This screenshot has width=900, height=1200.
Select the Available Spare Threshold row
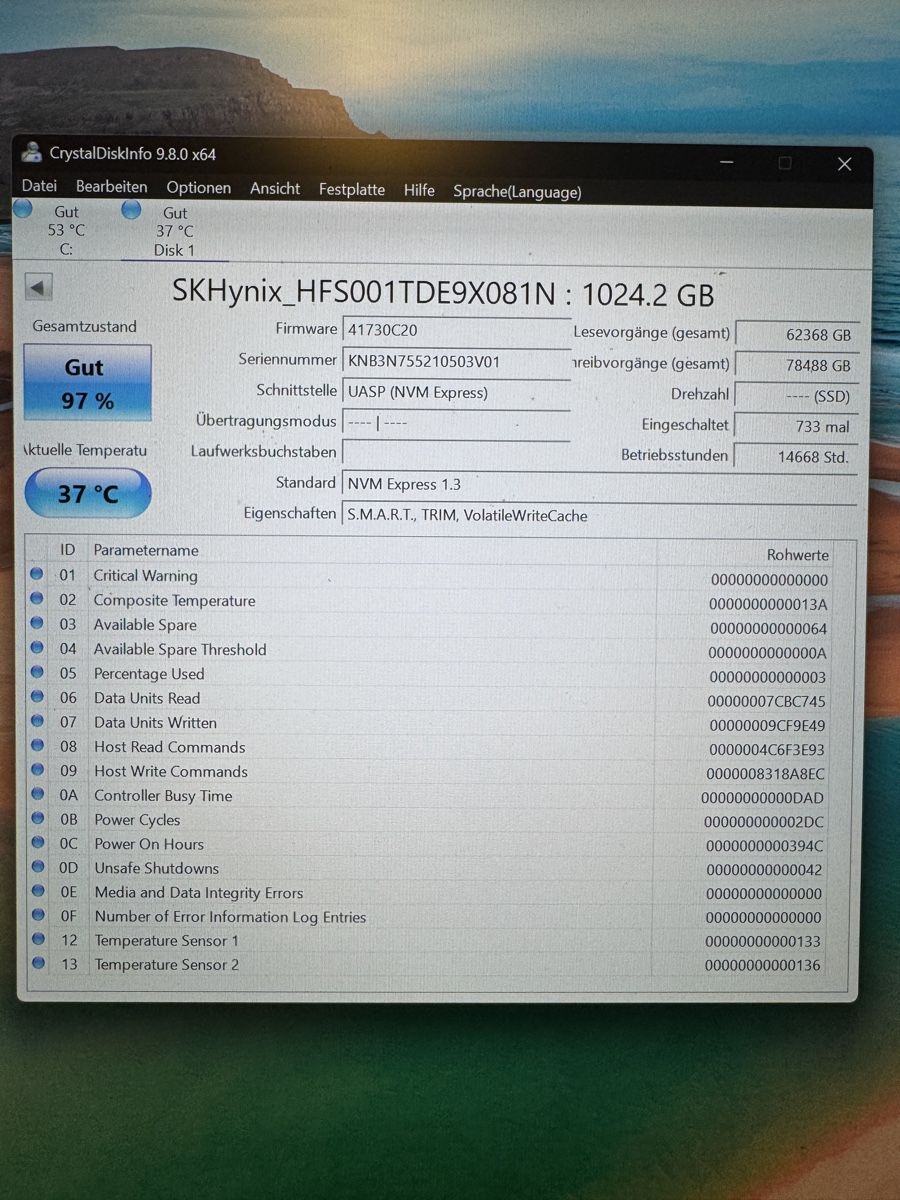430,651
